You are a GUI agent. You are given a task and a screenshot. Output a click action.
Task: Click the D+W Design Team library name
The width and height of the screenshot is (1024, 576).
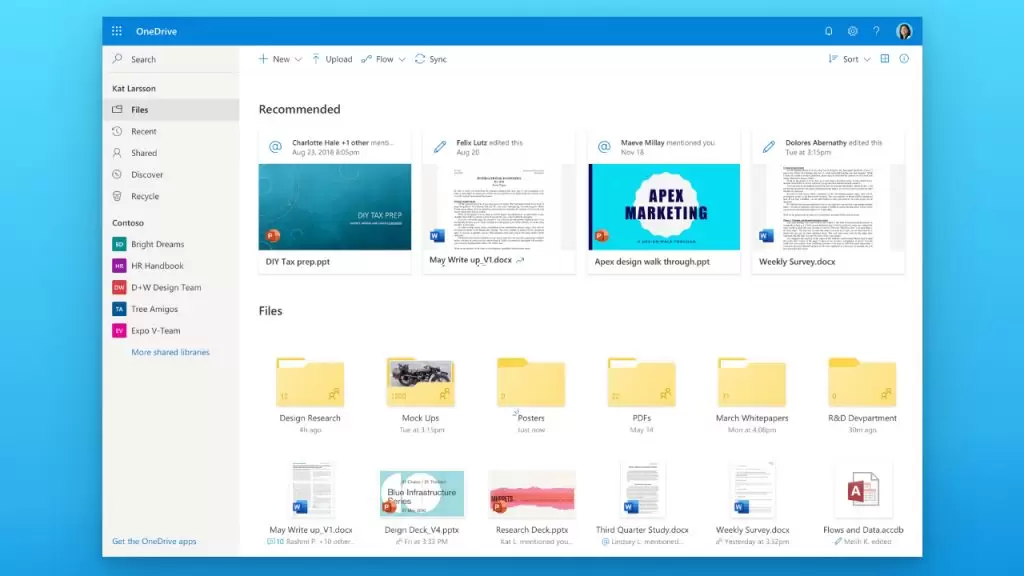(166, 287)
